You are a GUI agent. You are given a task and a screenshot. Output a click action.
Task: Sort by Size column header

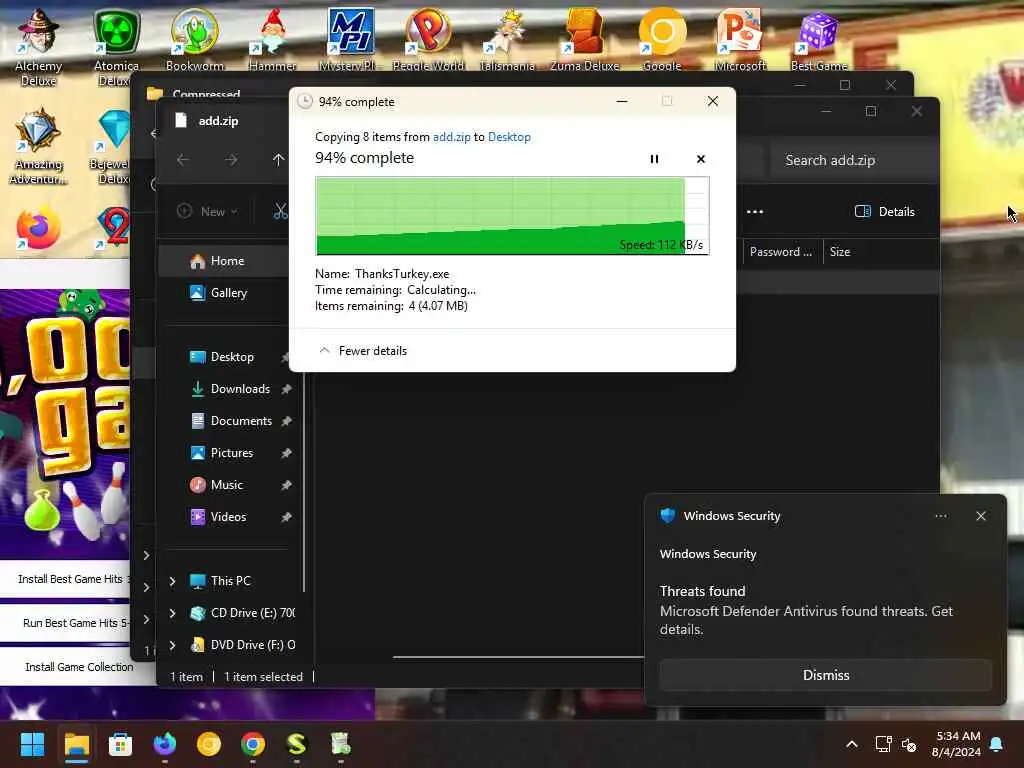[840, 252]
